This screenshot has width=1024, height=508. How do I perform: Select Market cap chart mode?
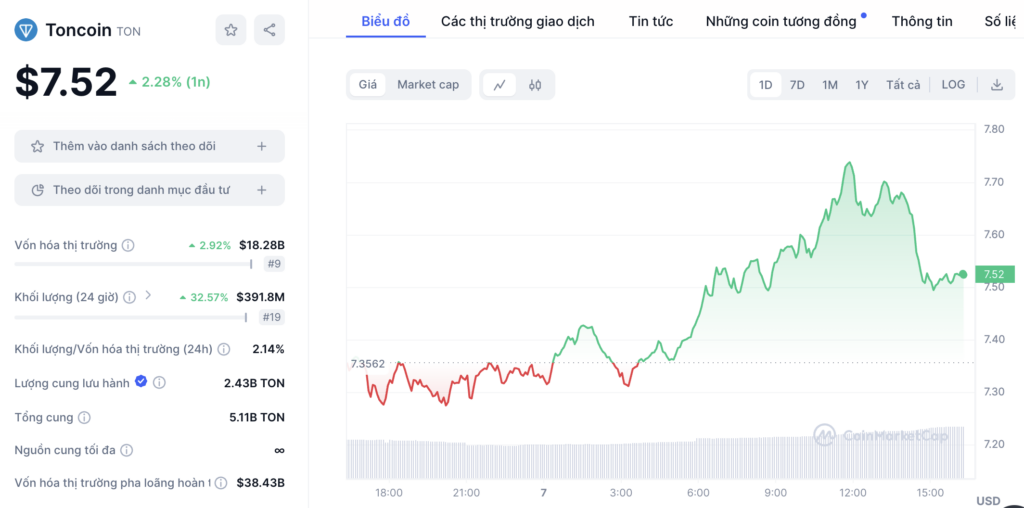(428, 85)
